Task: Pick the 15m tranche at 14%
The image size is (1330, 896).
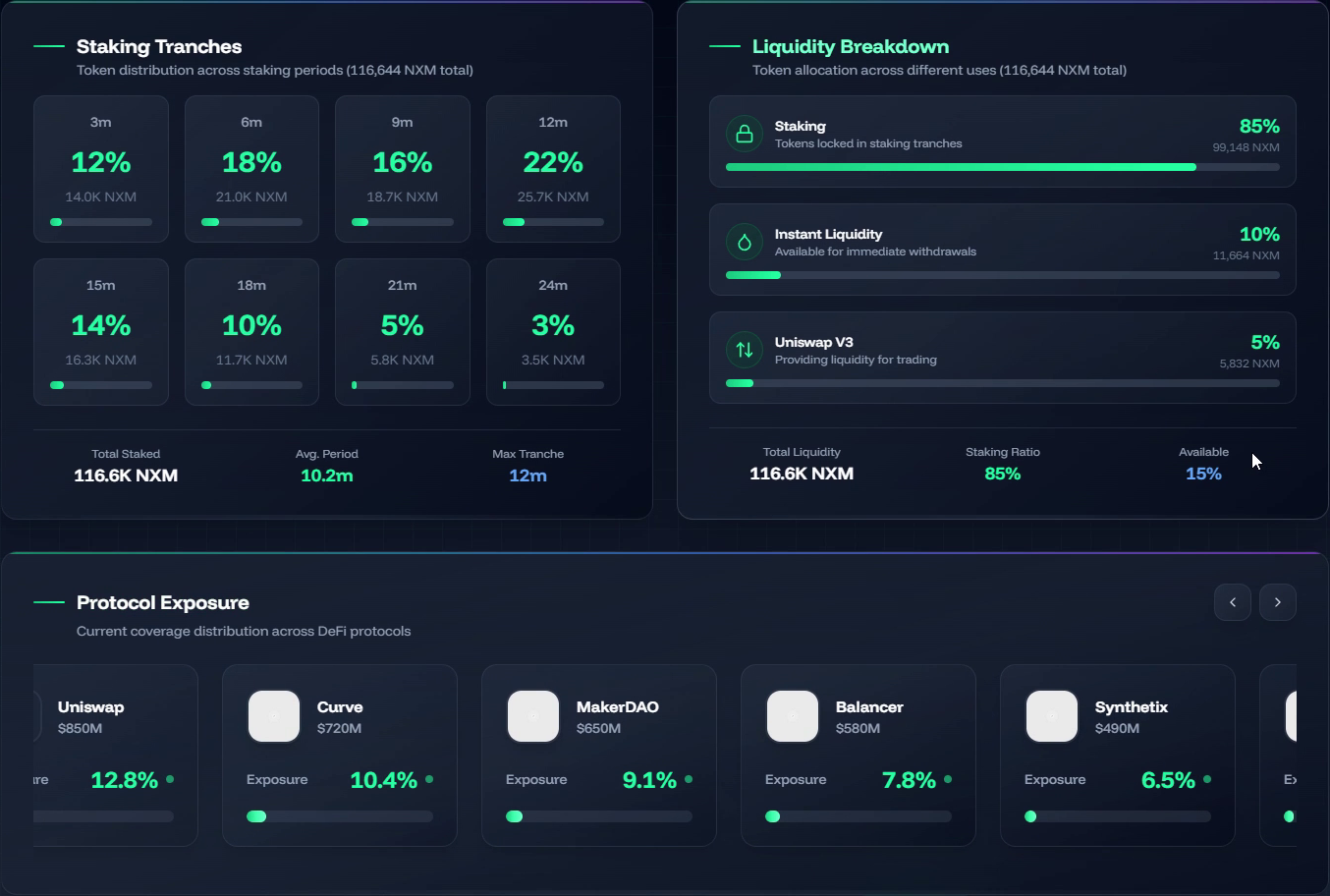Action: coord(101,332)
